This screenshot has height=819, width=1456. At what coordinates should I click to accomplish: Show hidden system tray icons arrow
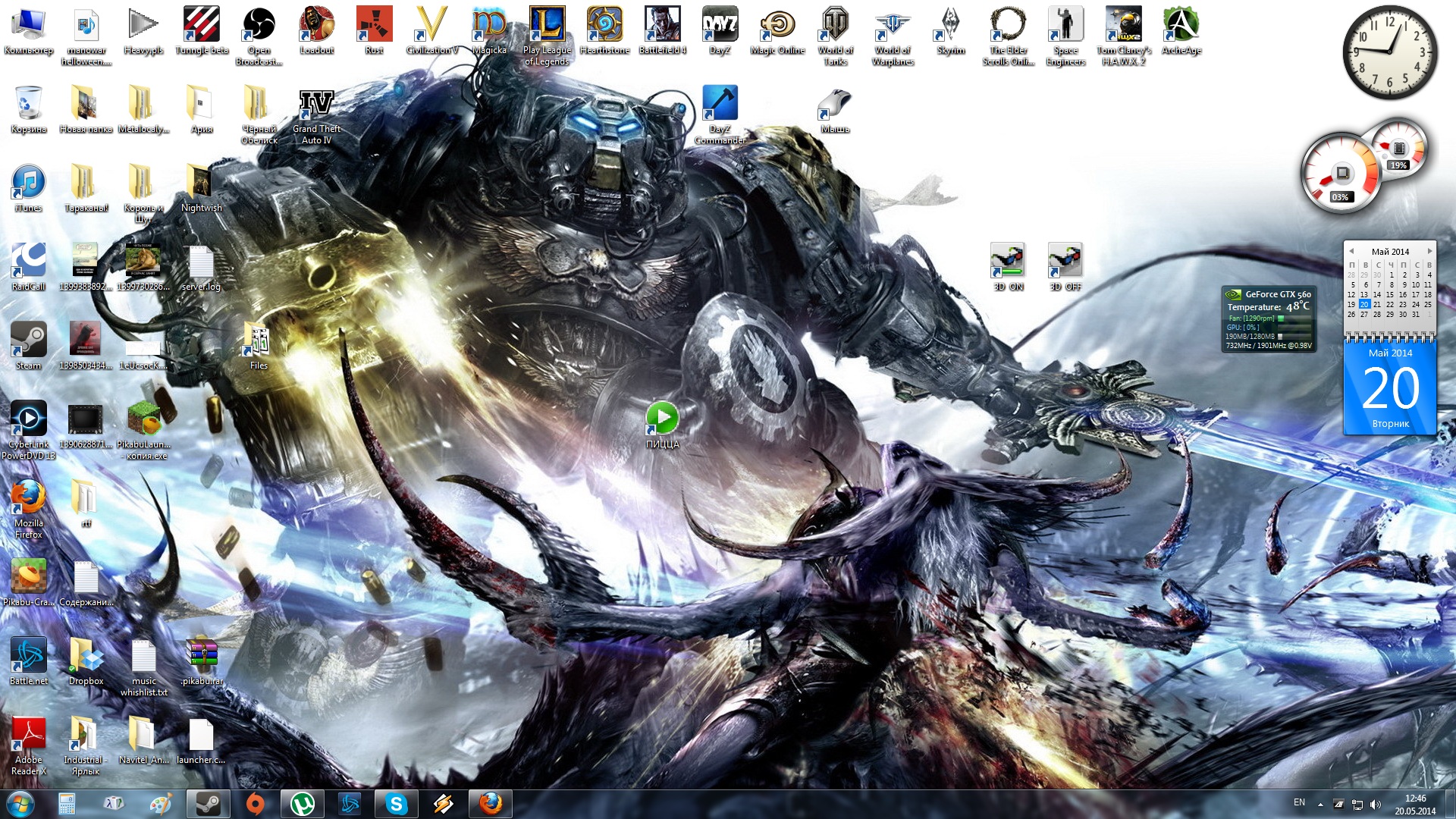point(1320,804)
